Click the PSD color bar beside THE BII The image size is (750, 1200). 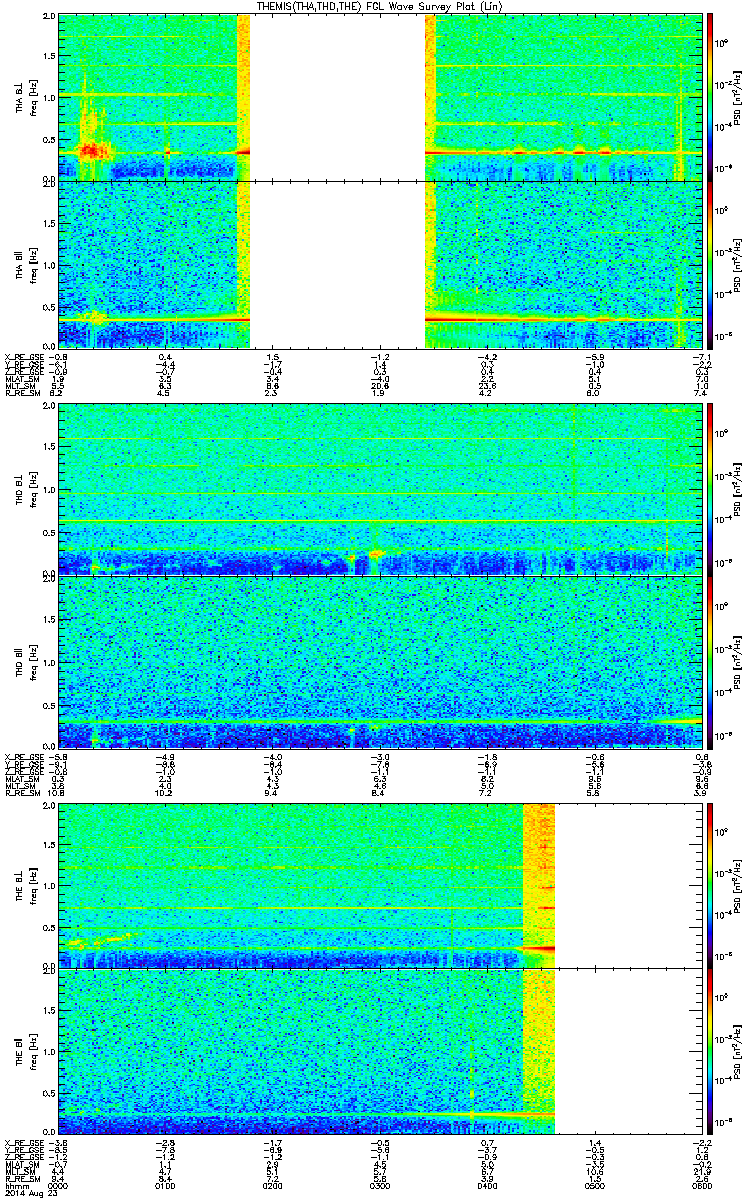[x=710, y=1053]
